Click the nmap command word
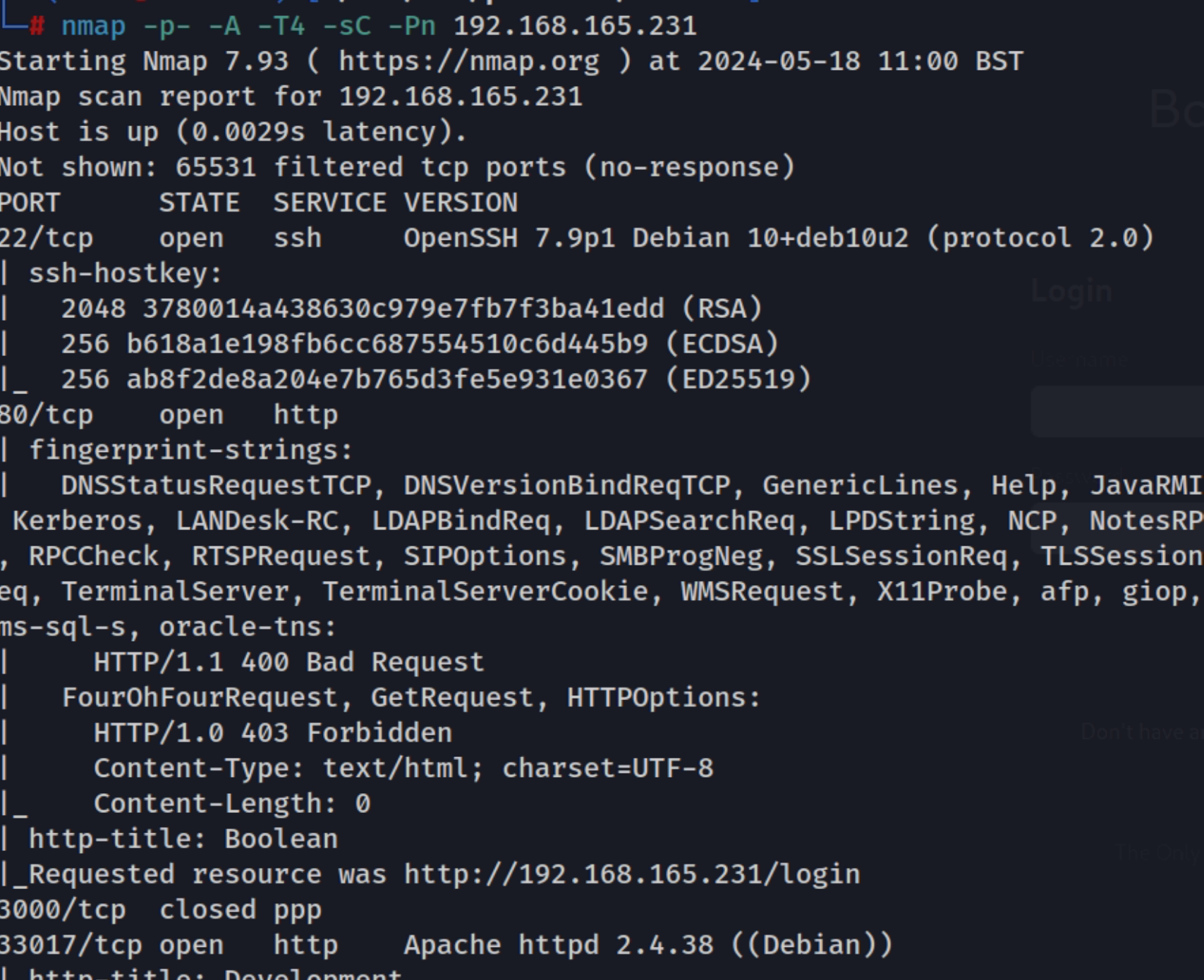This screenshot has width=1204, height=980. pos(93,27)
